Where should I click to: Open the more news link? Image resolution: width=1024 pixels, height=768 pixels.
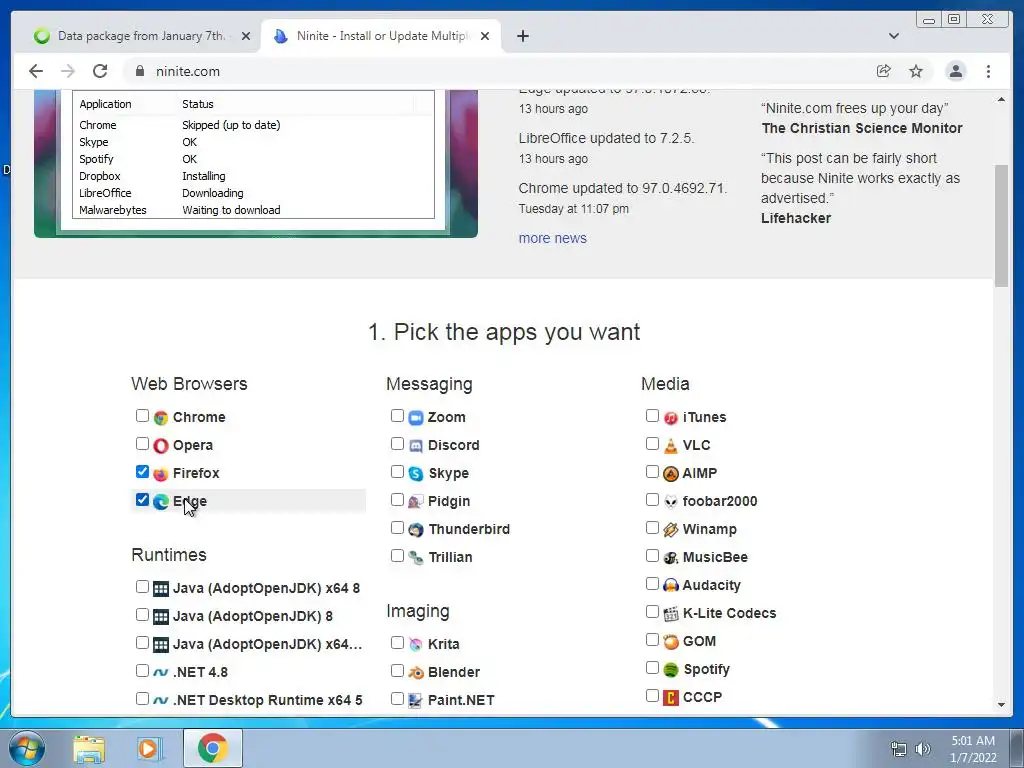(552, 238)
